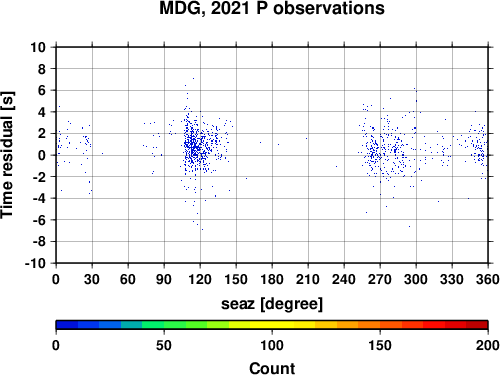Image resolution: width=500 pixels, height=375 pixels.
Task: Select the 'Time residual [s]' y-axis label
Action: [7, 155]
